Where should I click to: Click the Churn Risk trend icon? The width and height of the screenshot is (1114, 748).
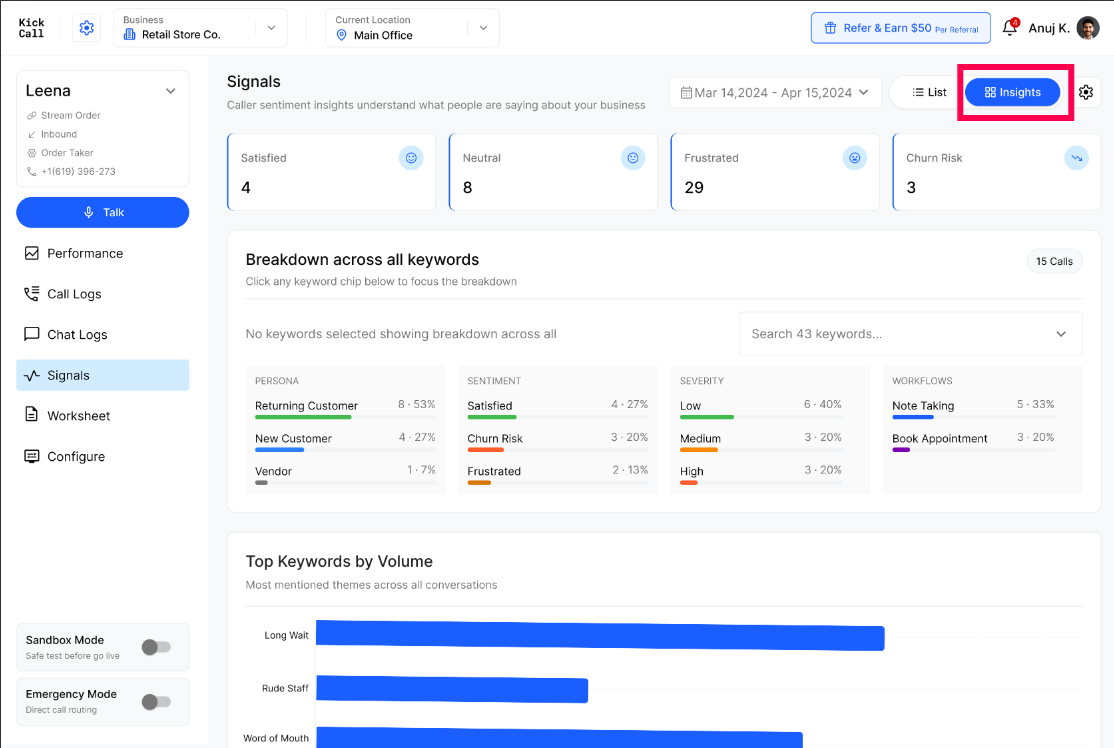point(1076,158)
